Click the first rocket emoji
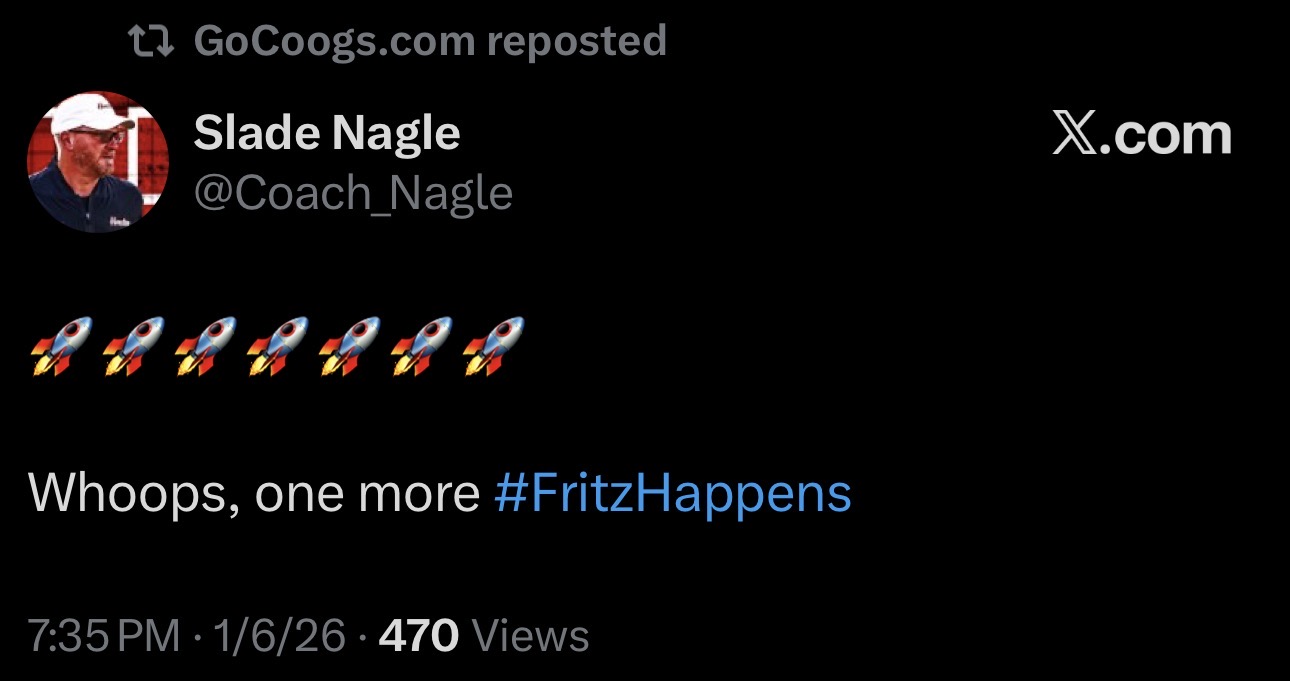Viewport: 1290px width, 681px height. (x=61, y=346)
